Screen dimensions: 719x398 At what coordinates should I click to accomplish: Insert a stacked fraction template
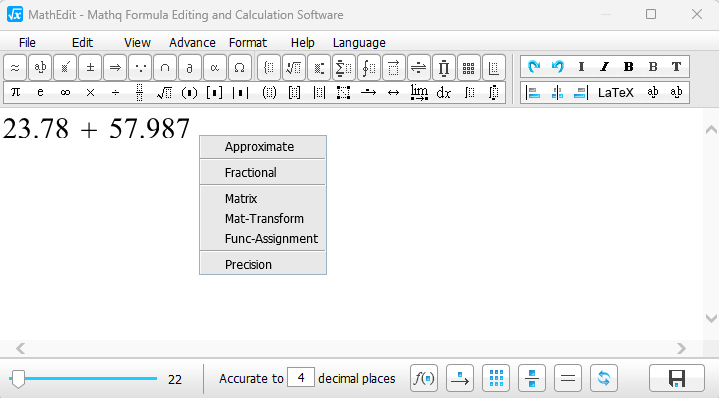(x=140, y=93)
